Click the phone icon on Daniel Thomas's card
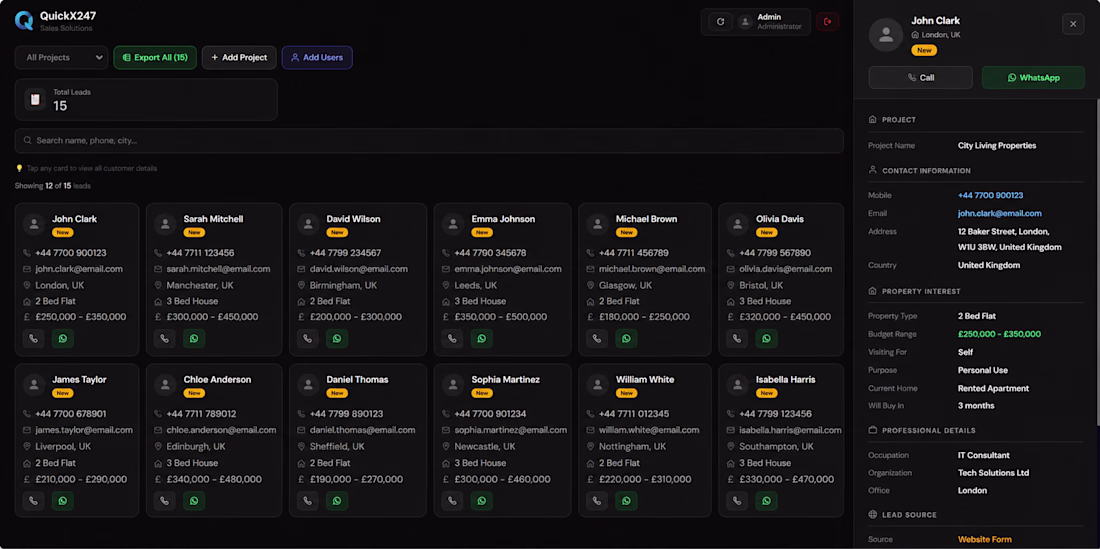Viewport: 1100px width, 549px height. point(307,501)
